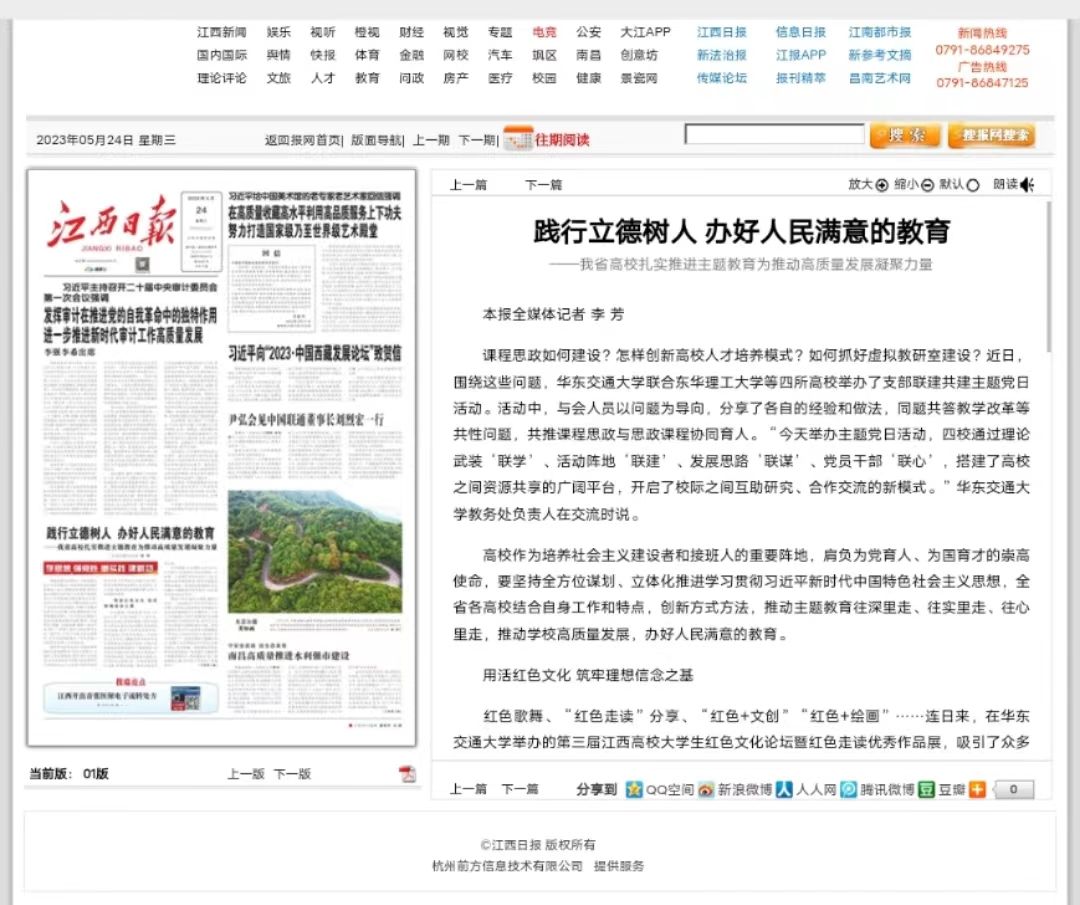Click 下一篇 above the article headline
The image size is (1080, 905).
coord(543,185)
